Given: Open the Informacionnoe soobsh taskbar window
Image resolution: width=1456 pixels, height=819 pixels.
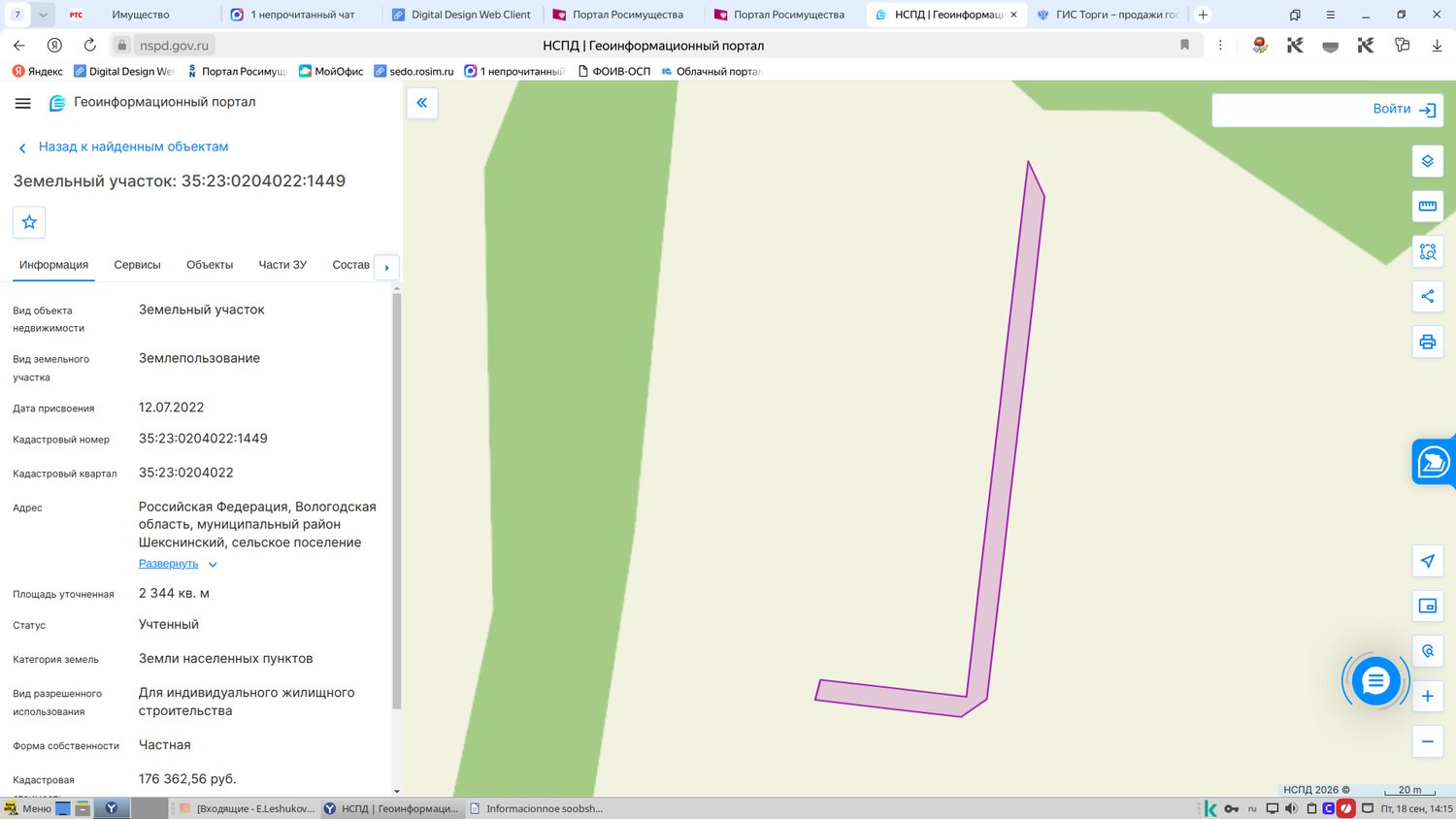Looking at the screenshot, I should point(536,808).
